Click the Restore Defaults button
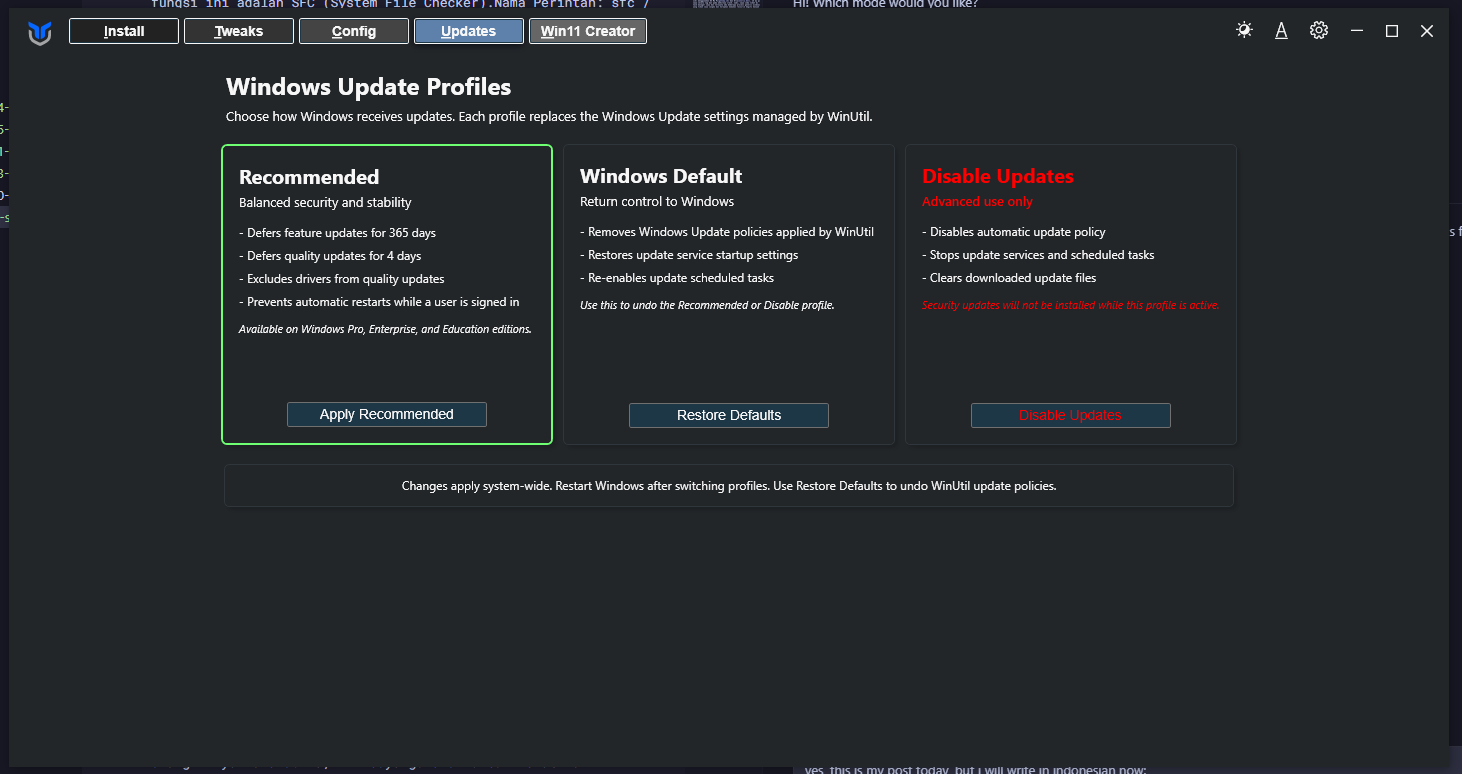Screen dimensions: 1462x774 point(729,415)
